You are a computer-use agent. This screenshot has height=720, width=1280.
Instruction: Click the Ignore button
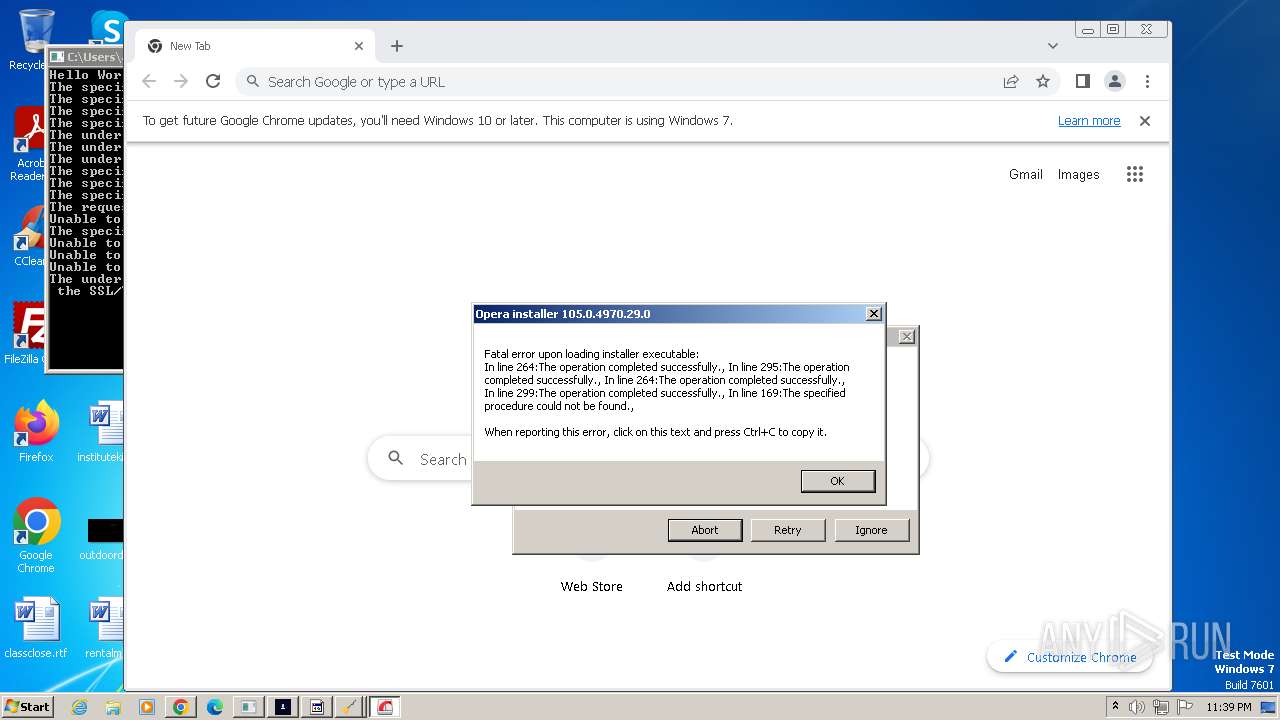(871, 530)
